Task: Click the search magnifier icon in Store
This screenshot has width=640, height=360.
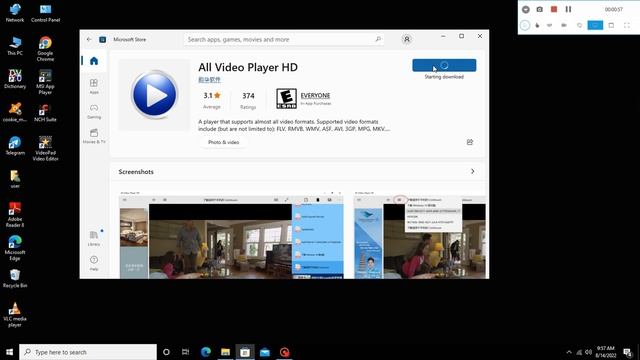Action: pos(378,39)
